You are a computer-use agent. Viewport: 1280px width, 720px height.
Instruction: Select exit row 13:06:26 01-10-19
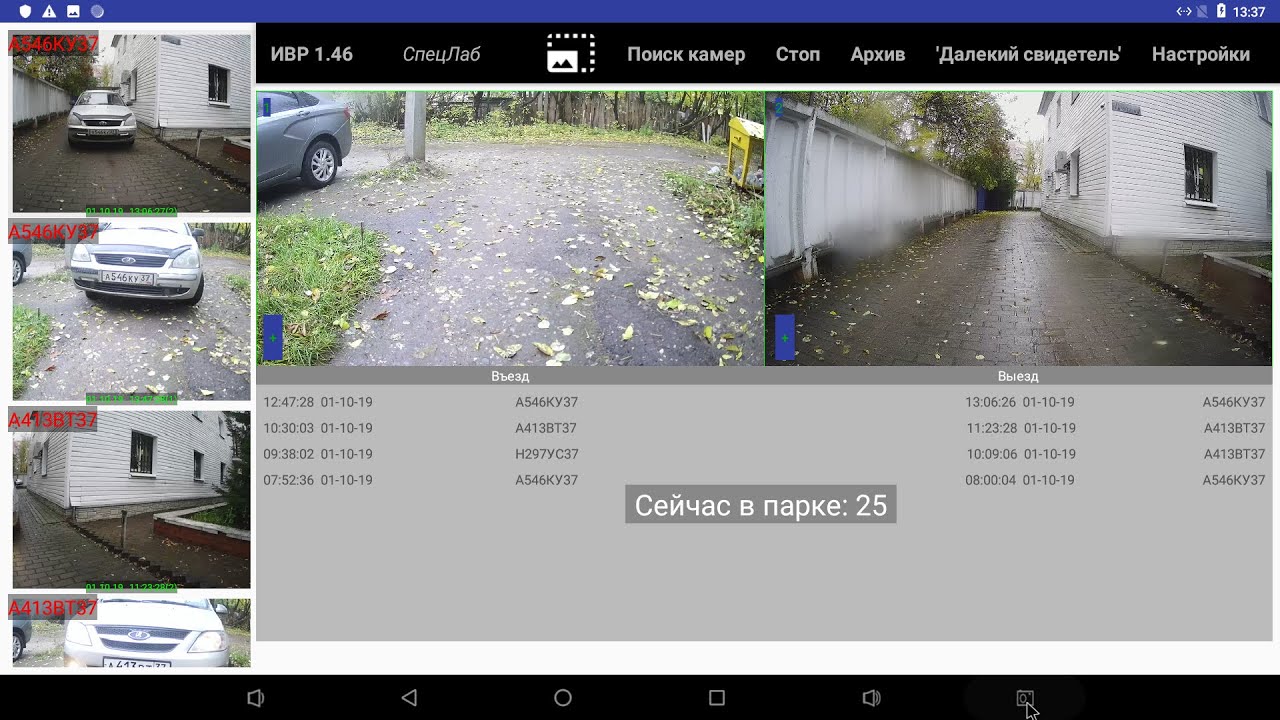pyautogui.click(x=1115, y=402)
